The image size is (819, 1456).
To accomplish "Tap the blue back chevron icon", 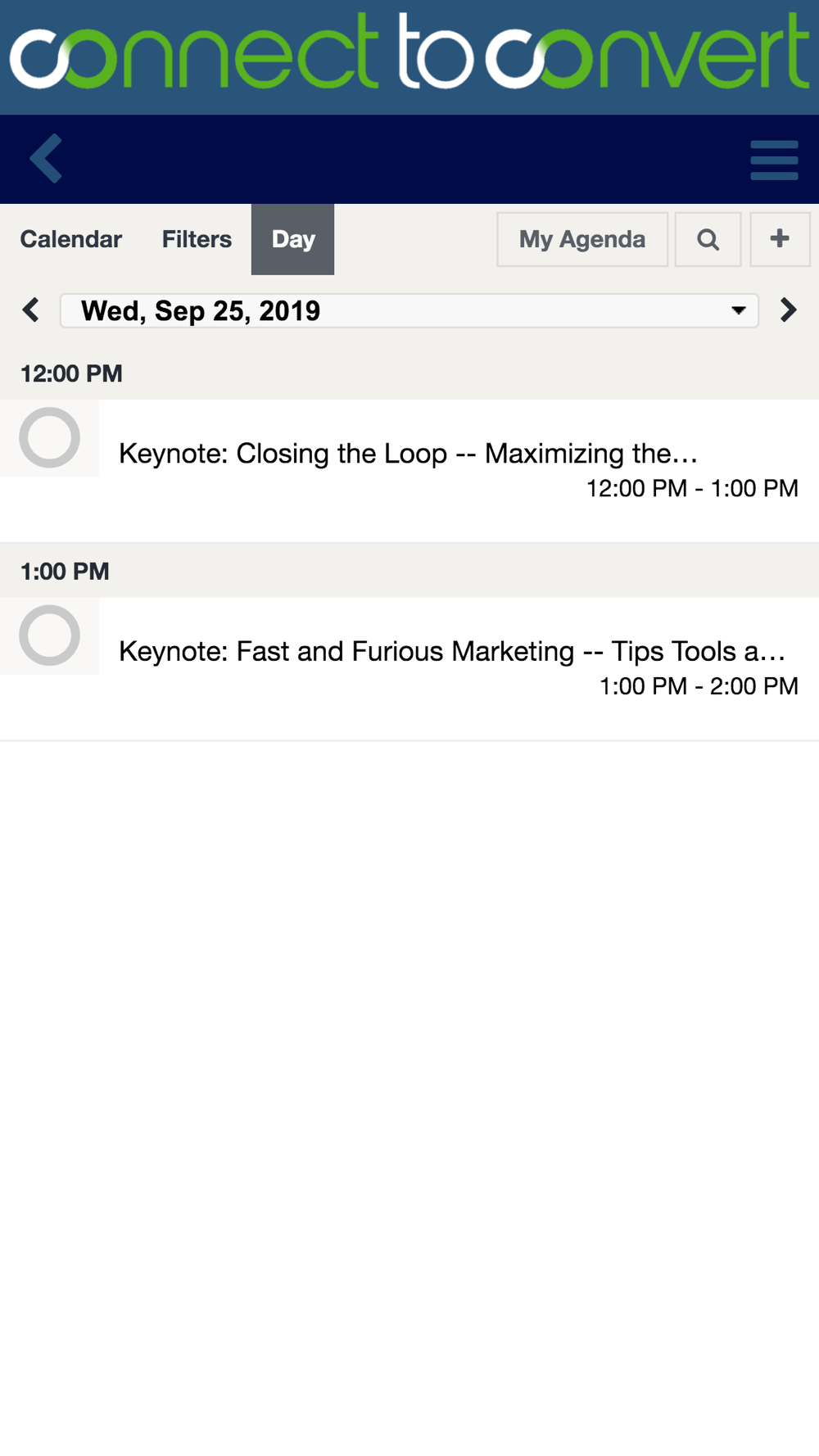I will (x=46, y=158).
